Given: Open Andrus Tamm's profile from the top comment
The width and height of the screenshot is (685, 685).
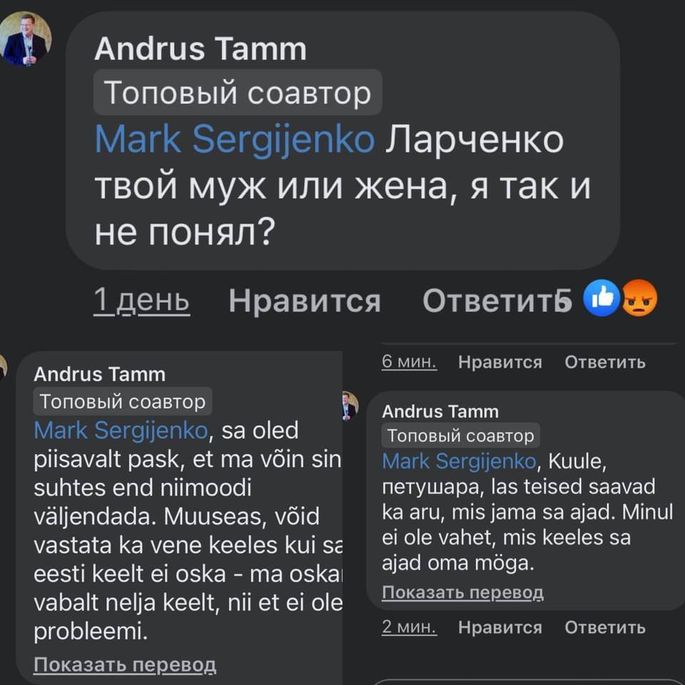Looking at the screenshot, I should [x=200, y=48].
